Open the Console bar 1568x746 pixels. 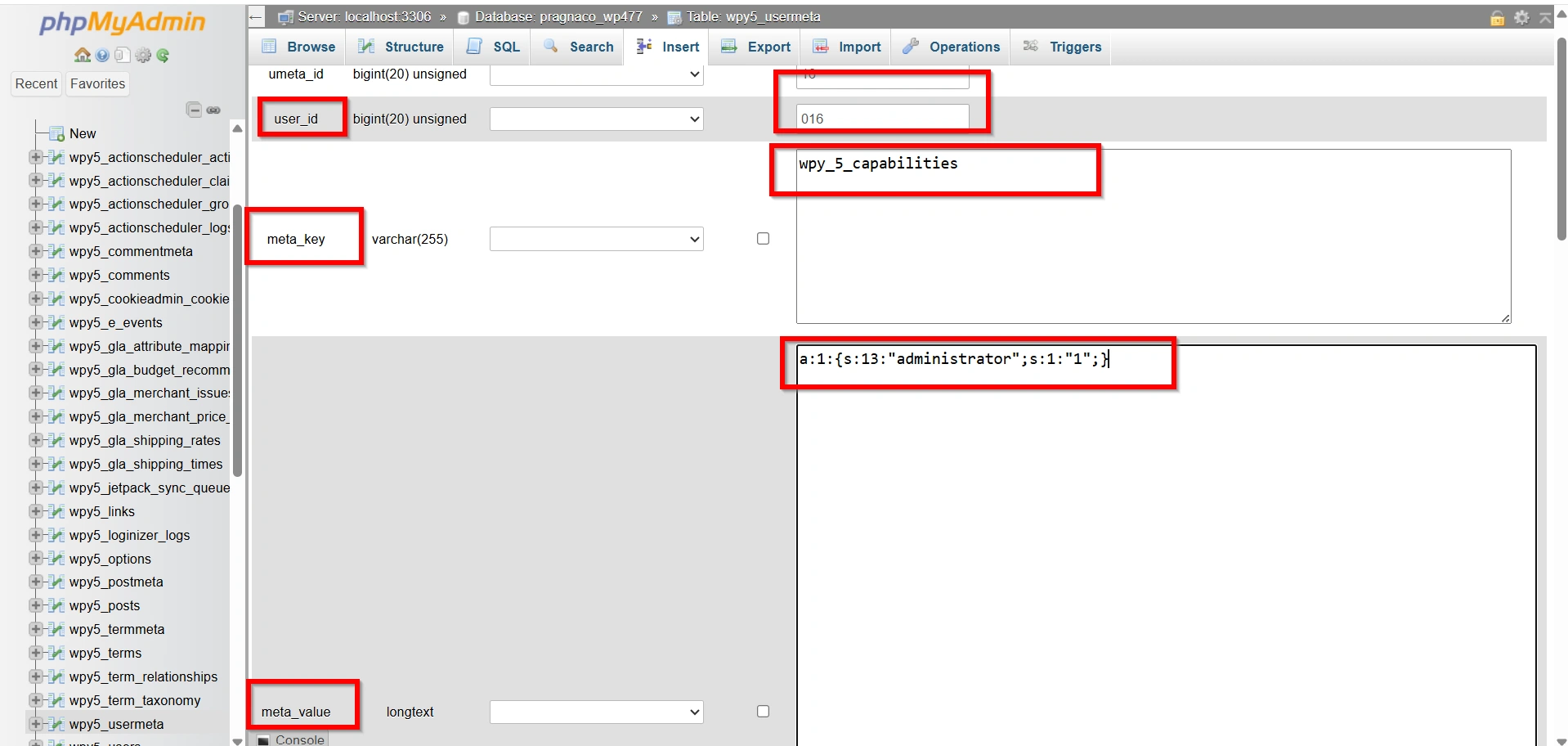[292, 739]
